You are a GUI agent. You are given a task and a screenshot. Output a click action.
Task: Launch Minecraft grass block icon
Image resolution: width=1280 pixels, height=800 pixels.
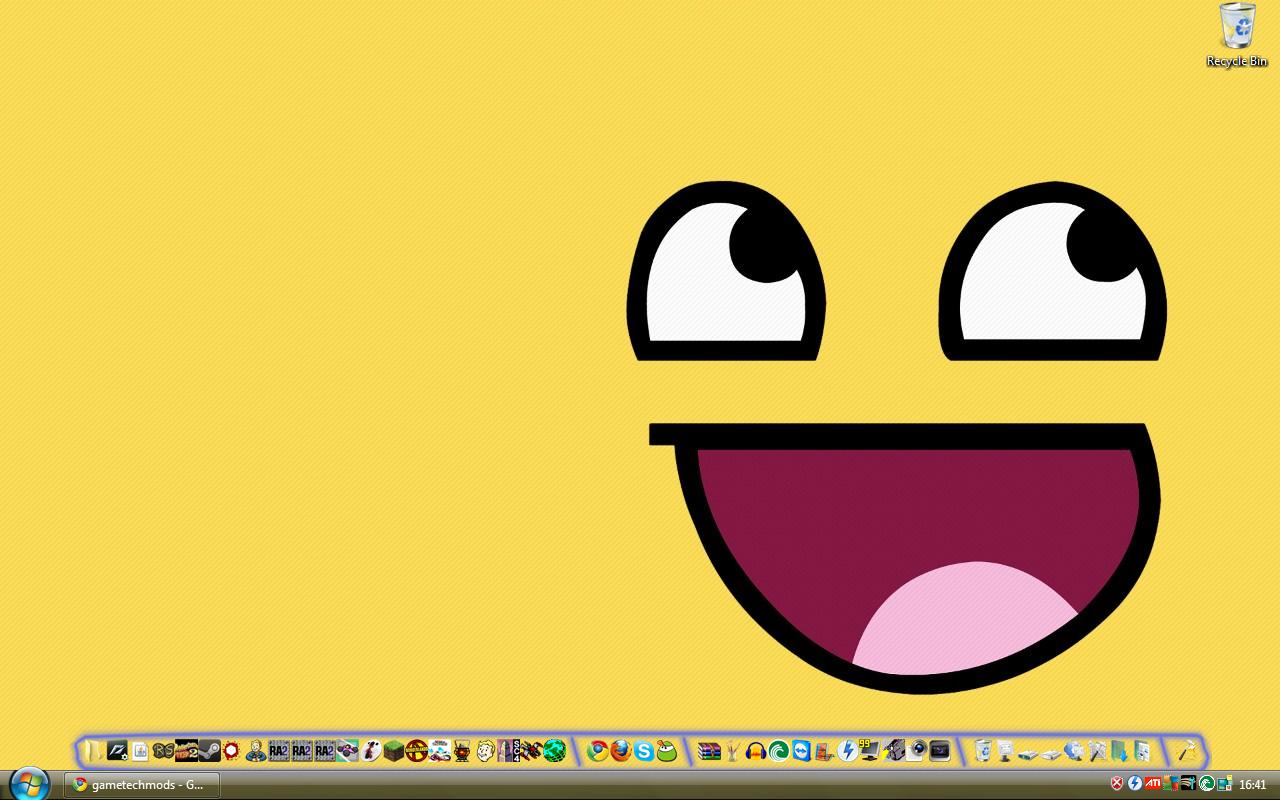click(393, 750)
